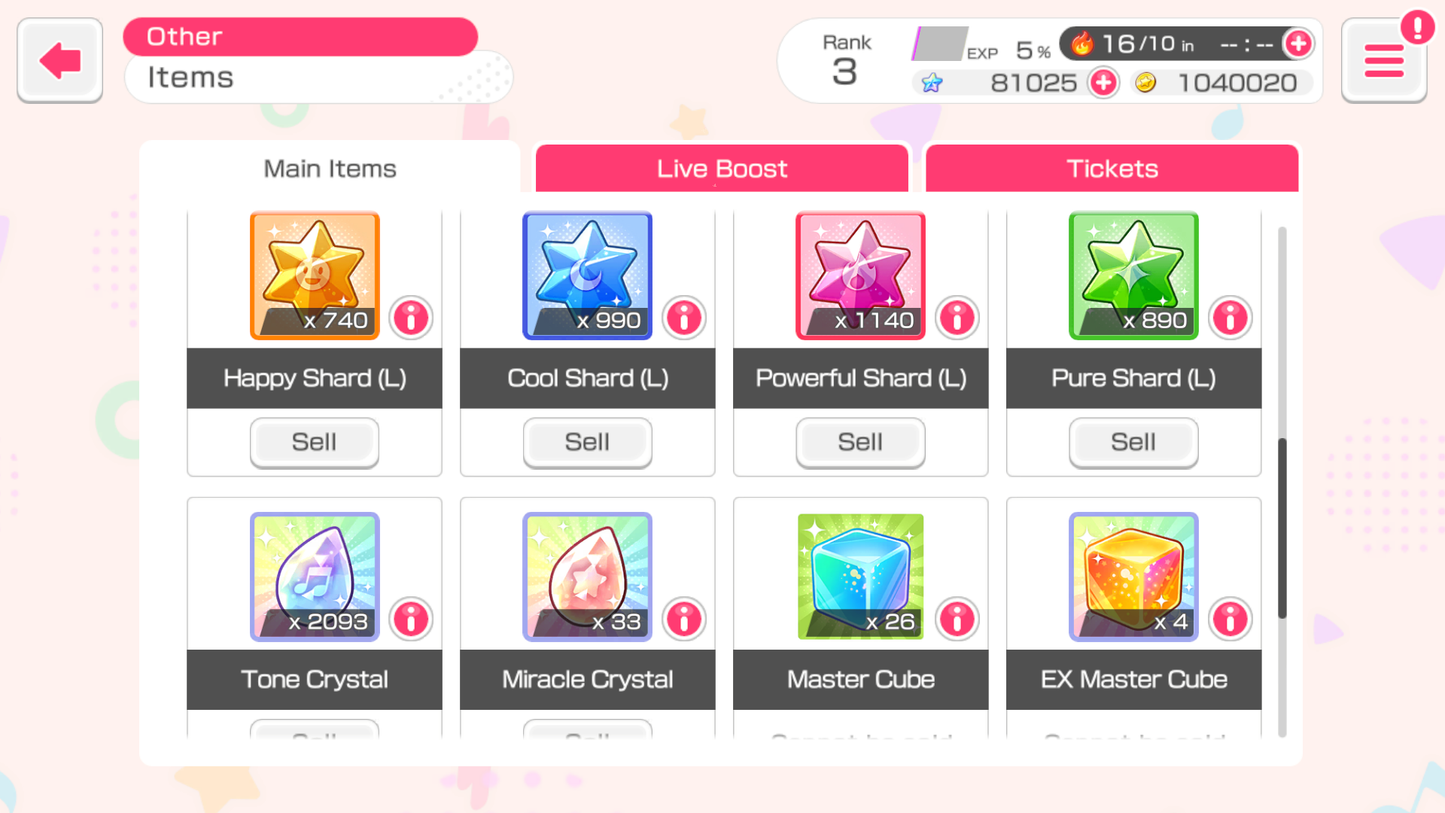This screenshot has height=813, width=1445.
Task: Click the item list scrollbar
Action: point(1282,528)
